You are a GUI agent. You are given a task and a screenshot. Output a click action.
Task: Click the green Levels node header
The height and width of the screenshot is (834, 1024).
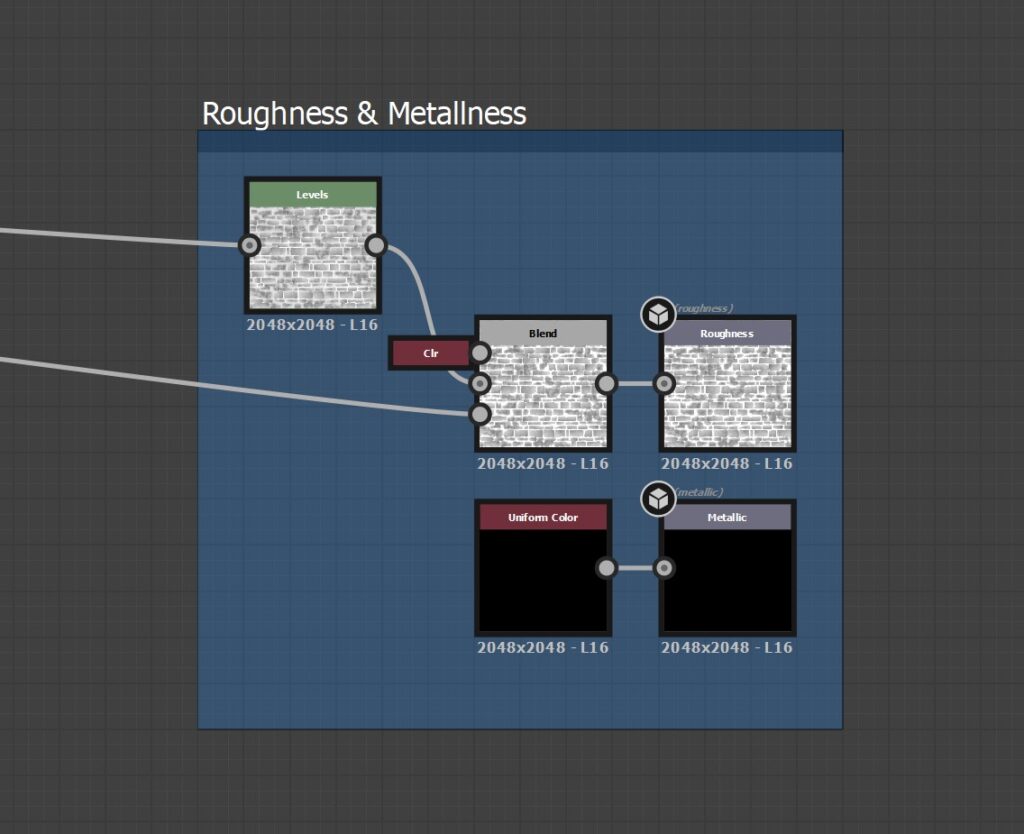pos(313,194)
